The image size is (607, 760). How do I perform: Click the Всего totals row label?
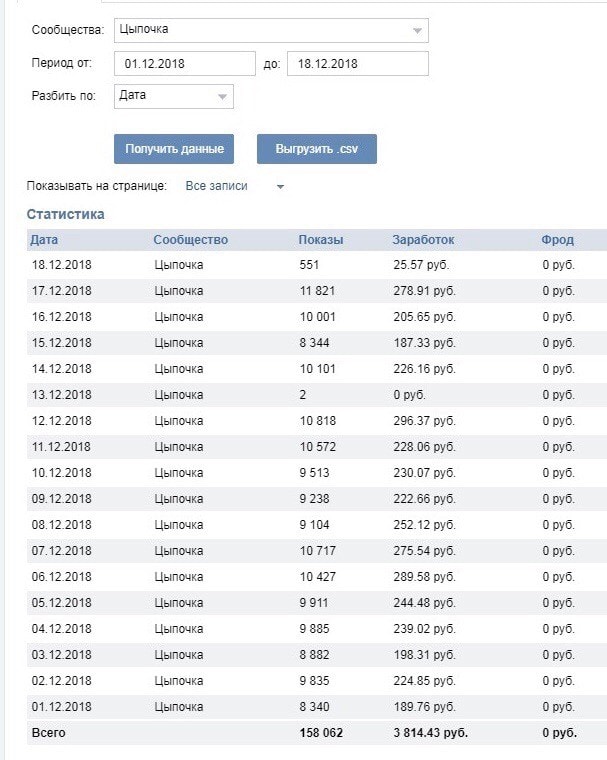48,733
